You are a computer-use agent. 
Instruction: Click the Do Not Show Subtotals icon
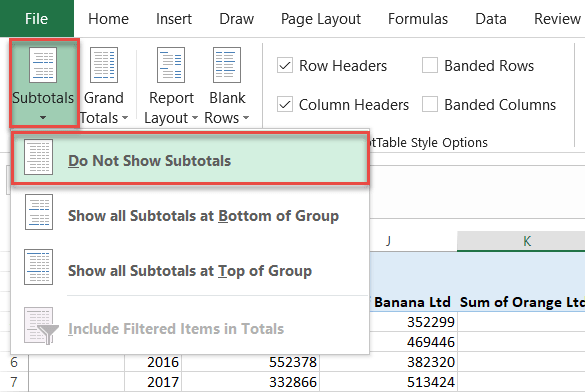38,157
